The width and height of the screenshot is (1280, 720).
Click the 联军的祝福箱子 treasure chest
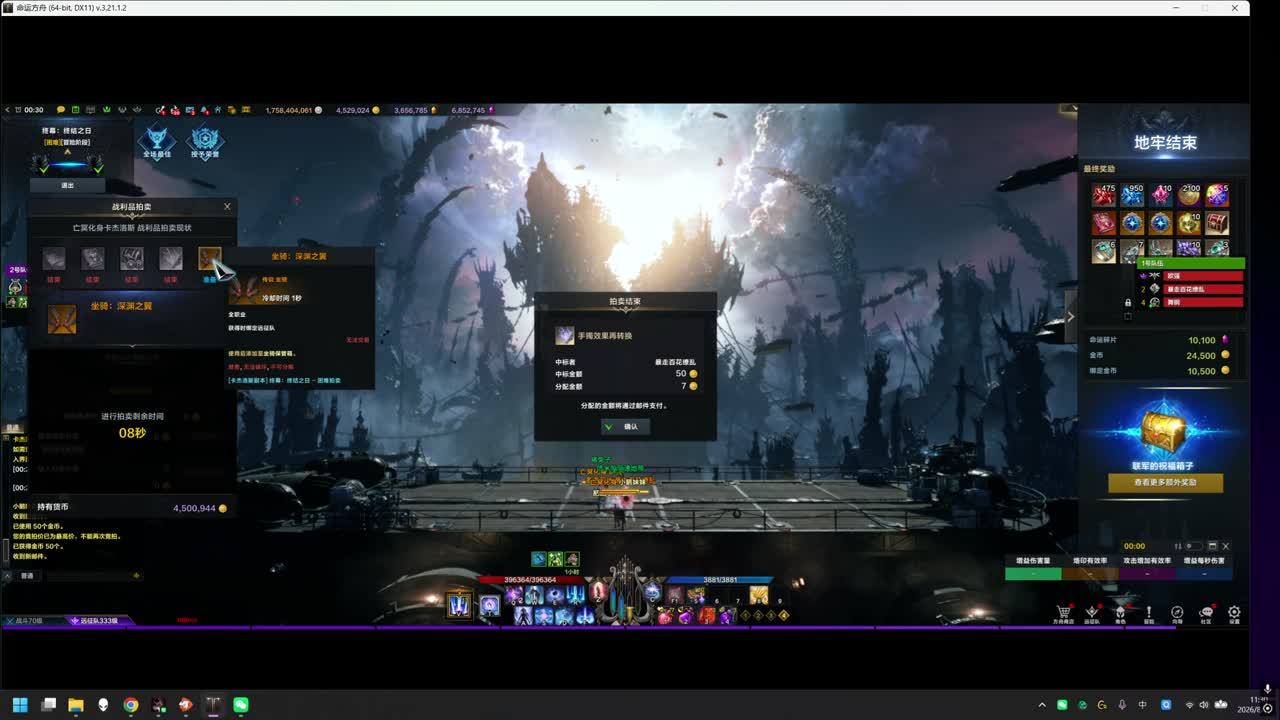[1163, 431]
